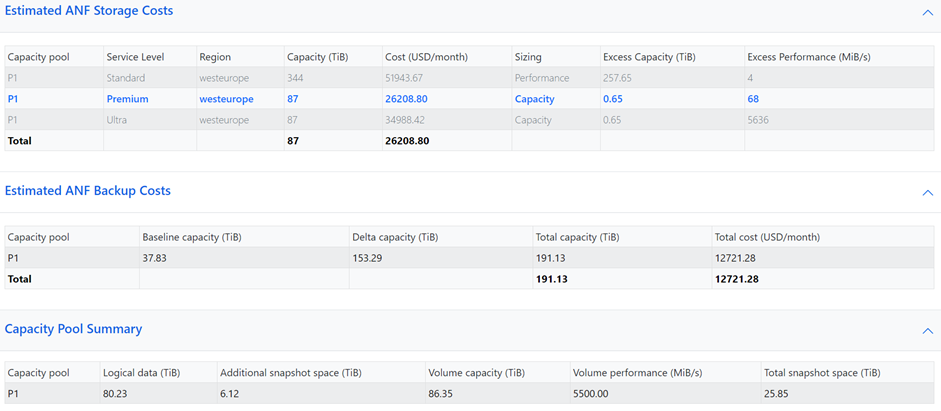
Task: Click excess capacity value 257.65
Action: click(617, 78)
